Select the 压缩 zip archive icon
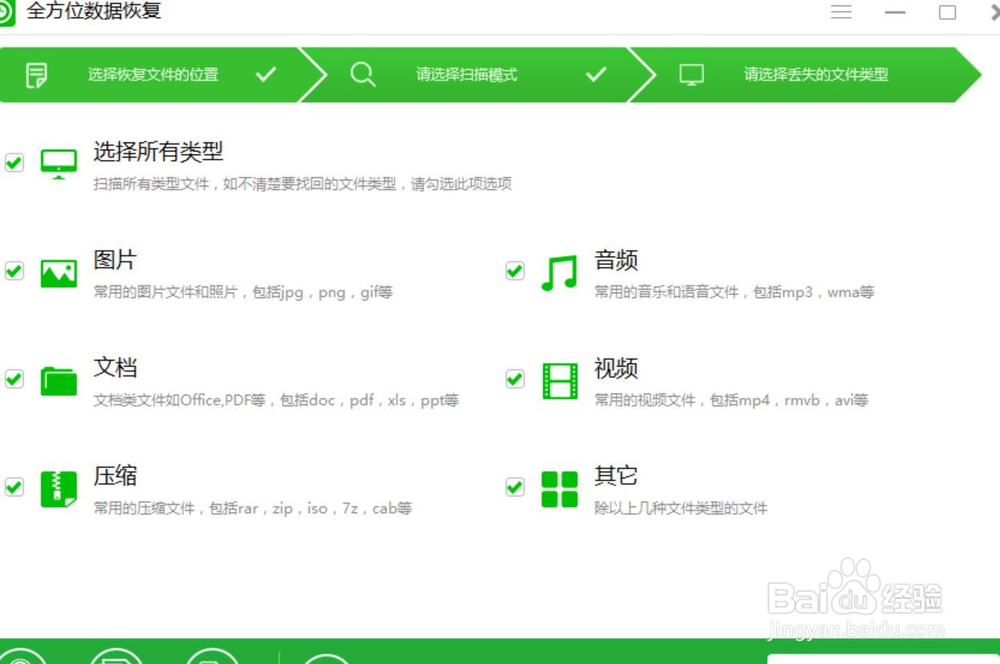 58,487
